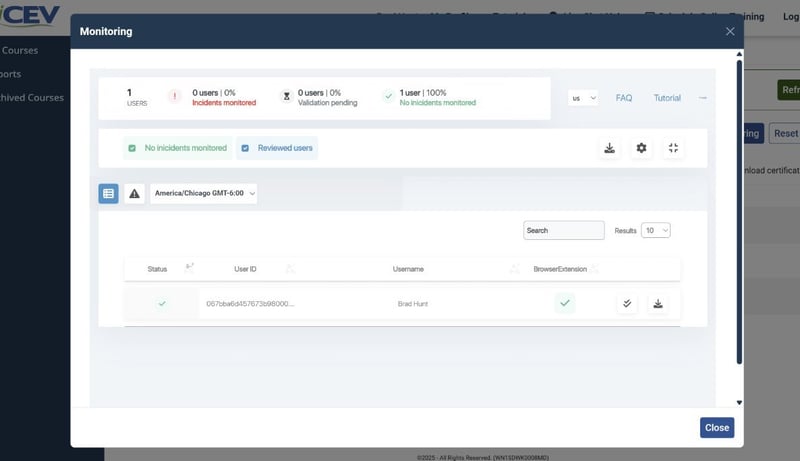Screen dimensions: 800x461
Task: Click the collapse fullscreen icon
Action: 673,148
